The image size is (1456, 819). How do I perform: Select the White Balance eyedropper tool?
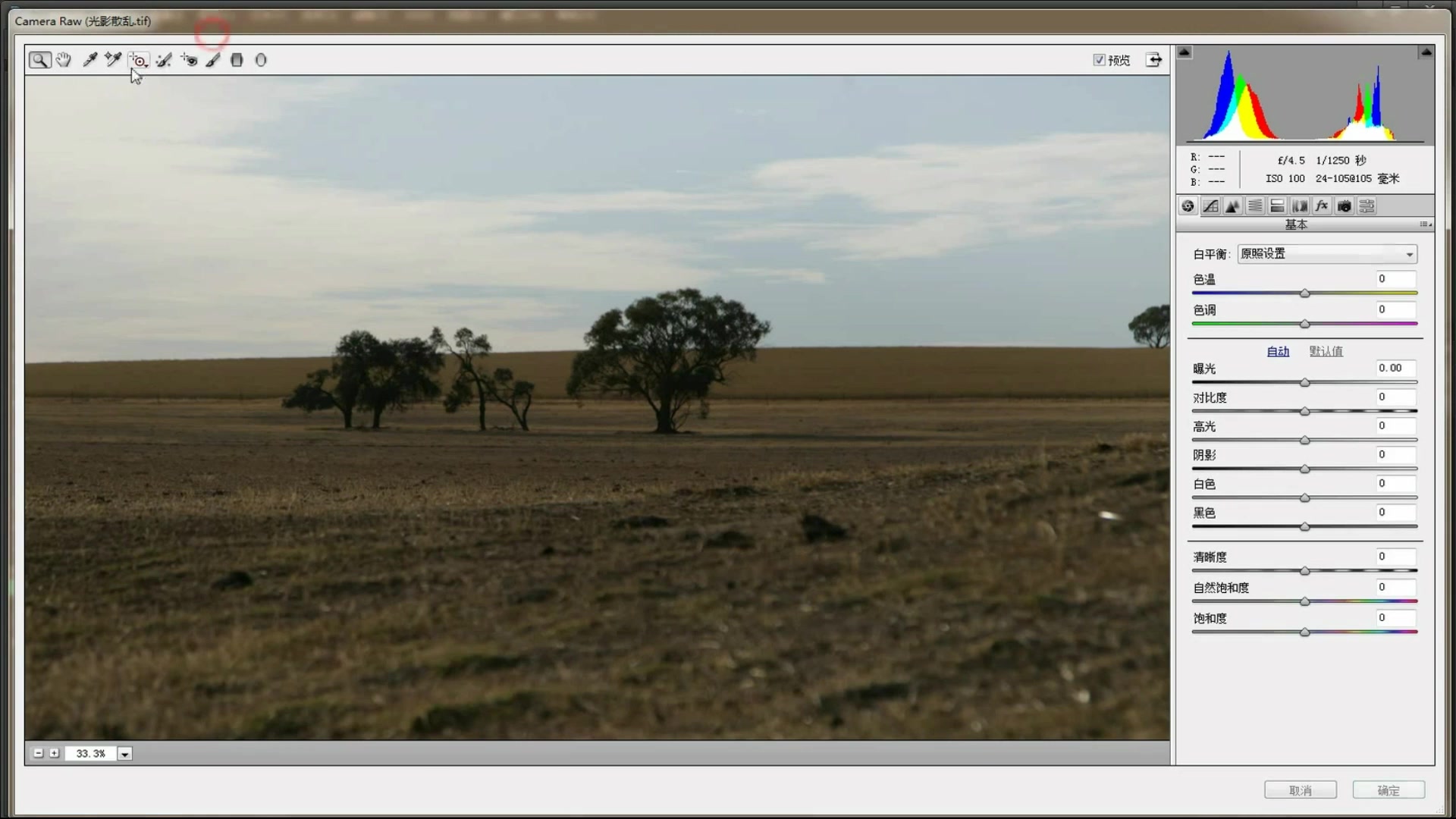(x=89, y=60)
